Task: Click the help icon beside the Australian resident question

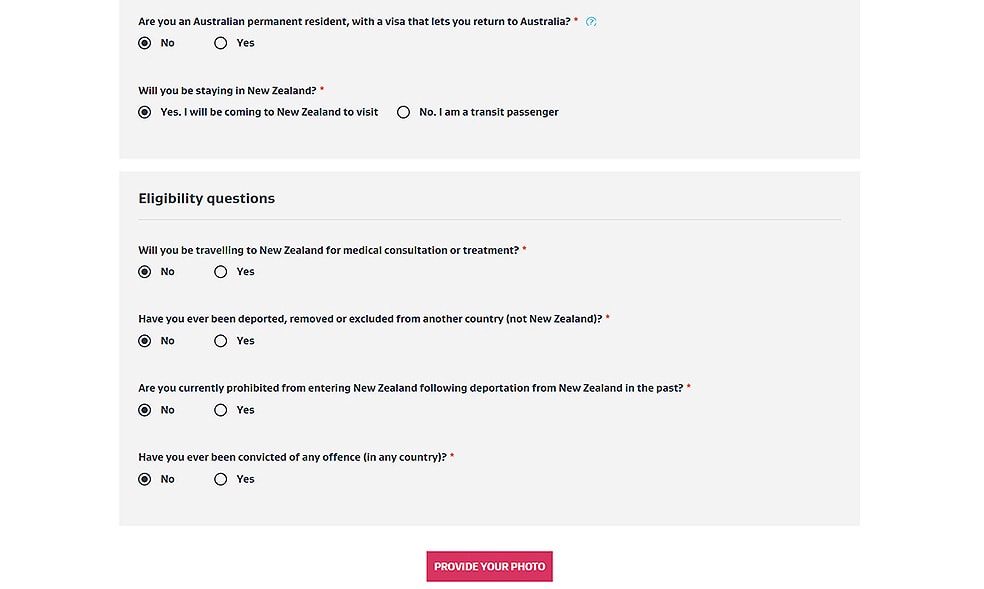Action: (591, 22)
